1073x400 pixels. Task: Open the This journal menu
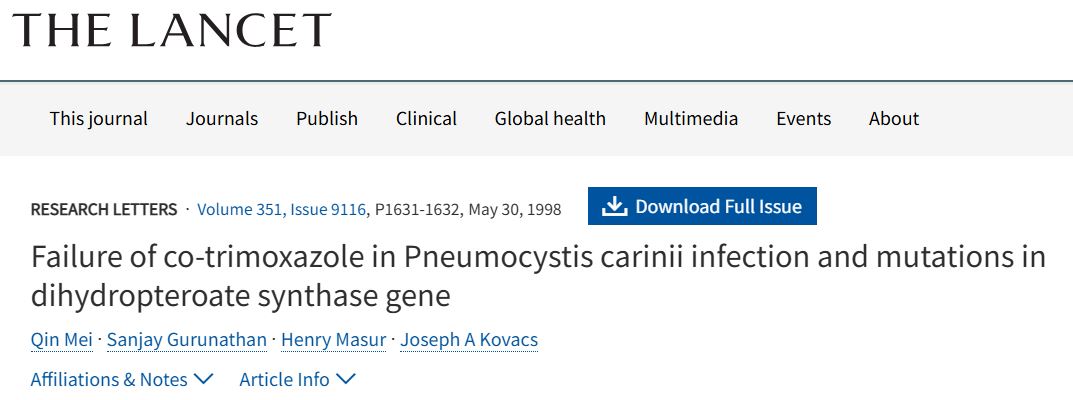point(99,118)
